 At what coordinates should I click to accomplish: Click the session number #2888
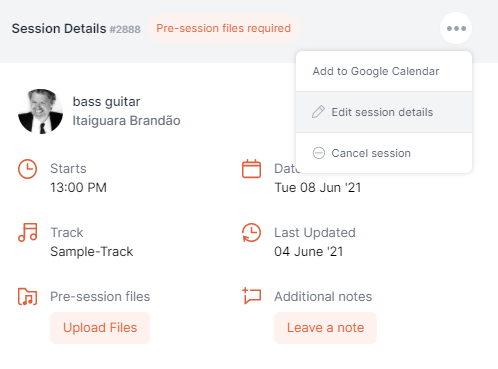(125, 29)
